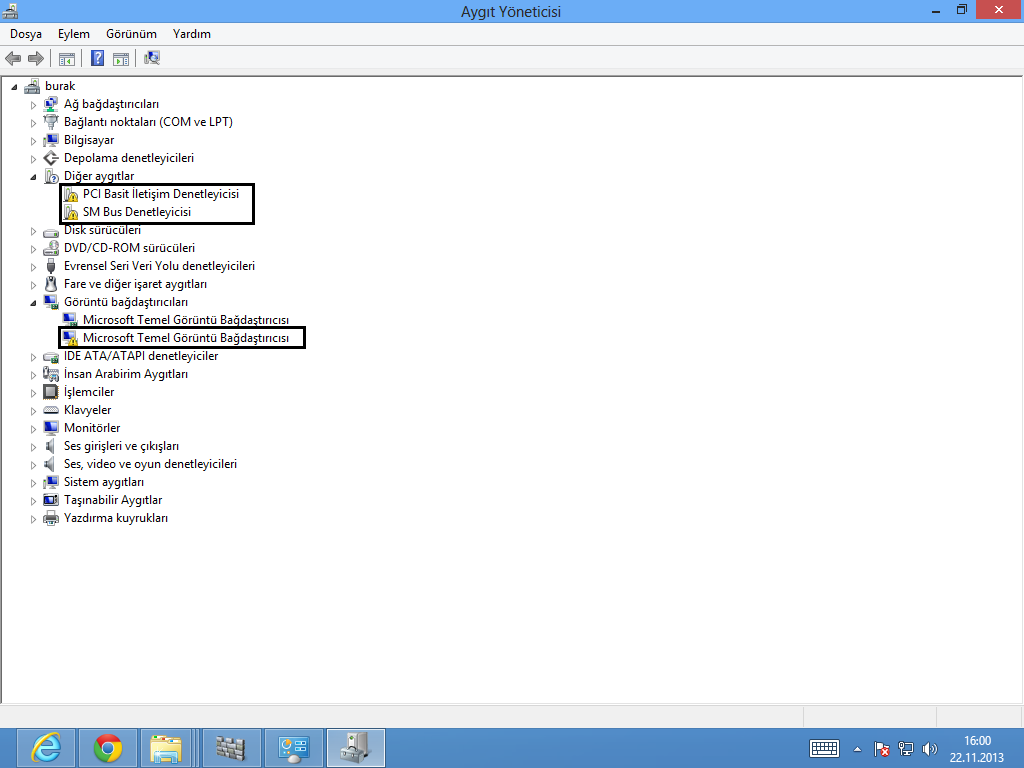1024x768 pixels.
Task: Click the volume speaker tray icon
Action: (x=929, y=748)
